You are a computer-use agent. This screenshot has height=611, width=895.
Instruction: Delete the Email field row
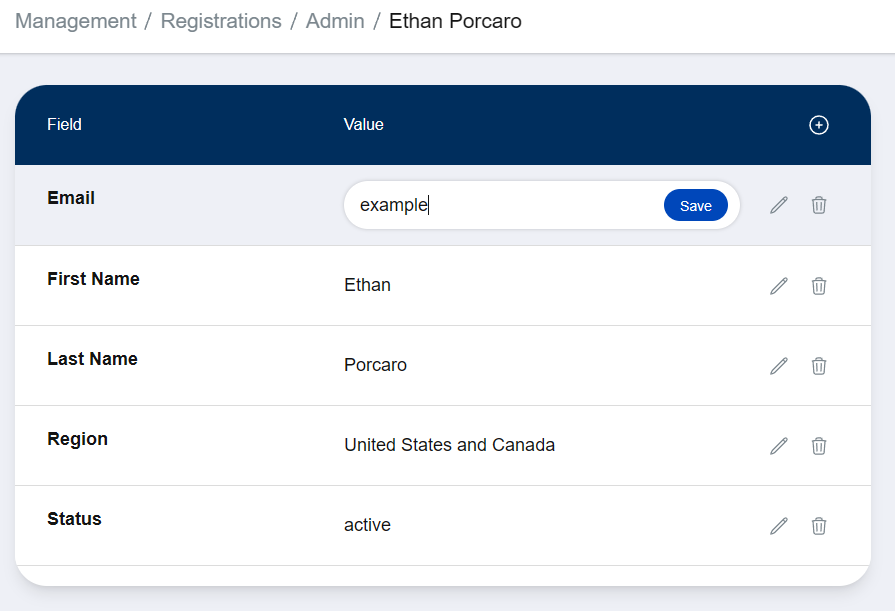pyautogui.click(x=819, y=205)
